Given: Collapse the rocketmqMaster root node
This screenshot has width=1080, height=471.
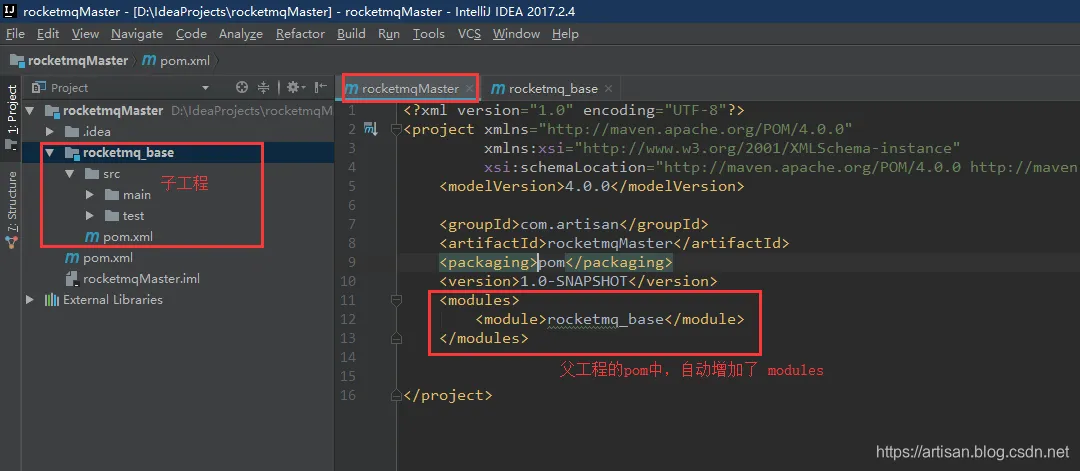Looking at the screenshot, I should coord(30,111).
